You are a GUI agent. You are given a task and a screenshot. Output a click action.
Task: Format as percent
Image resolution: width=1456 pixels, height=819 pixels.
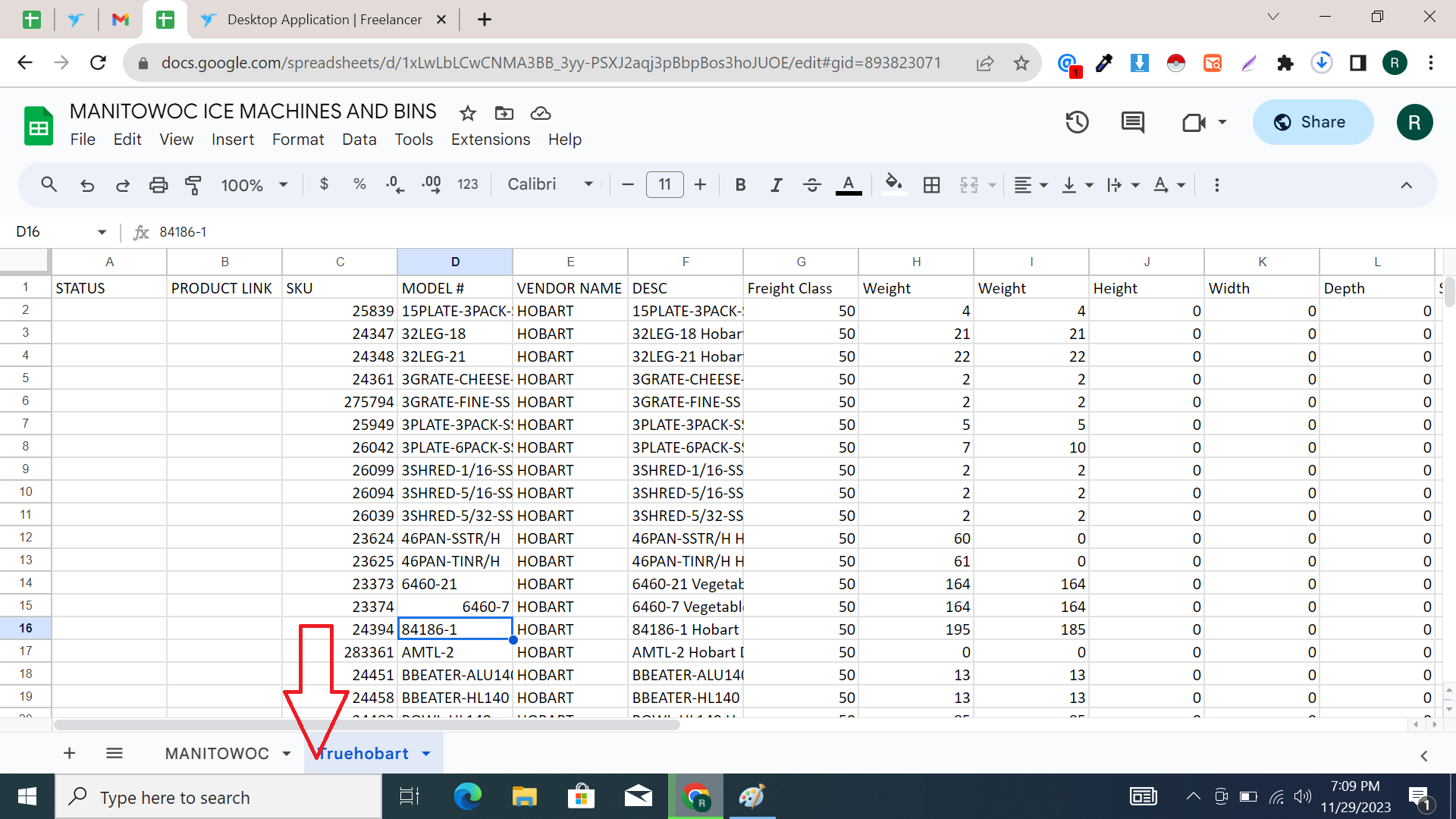tap(359, 184)
